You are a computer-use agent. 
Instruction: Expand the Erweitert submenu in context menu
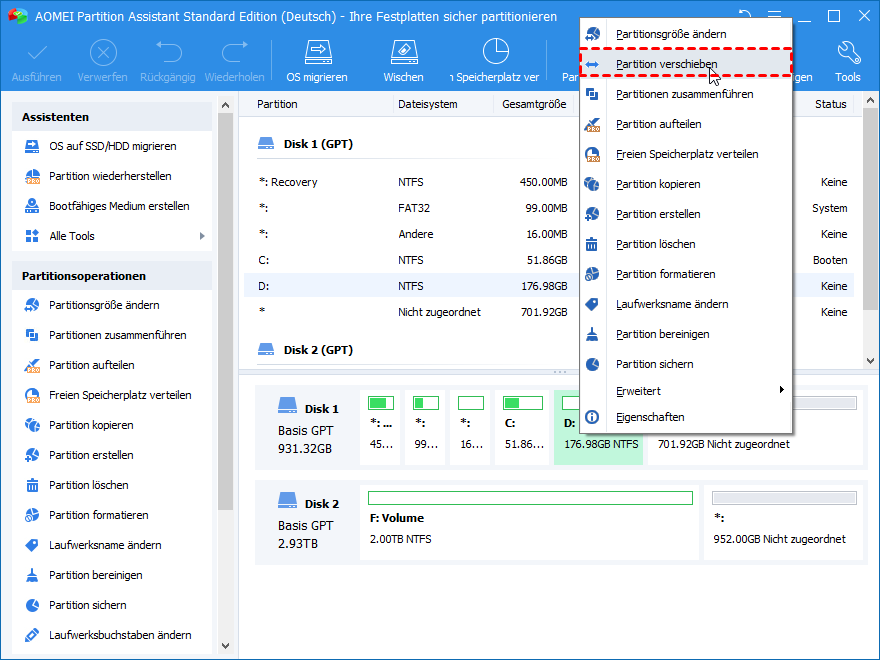click(x=781, y=391)
